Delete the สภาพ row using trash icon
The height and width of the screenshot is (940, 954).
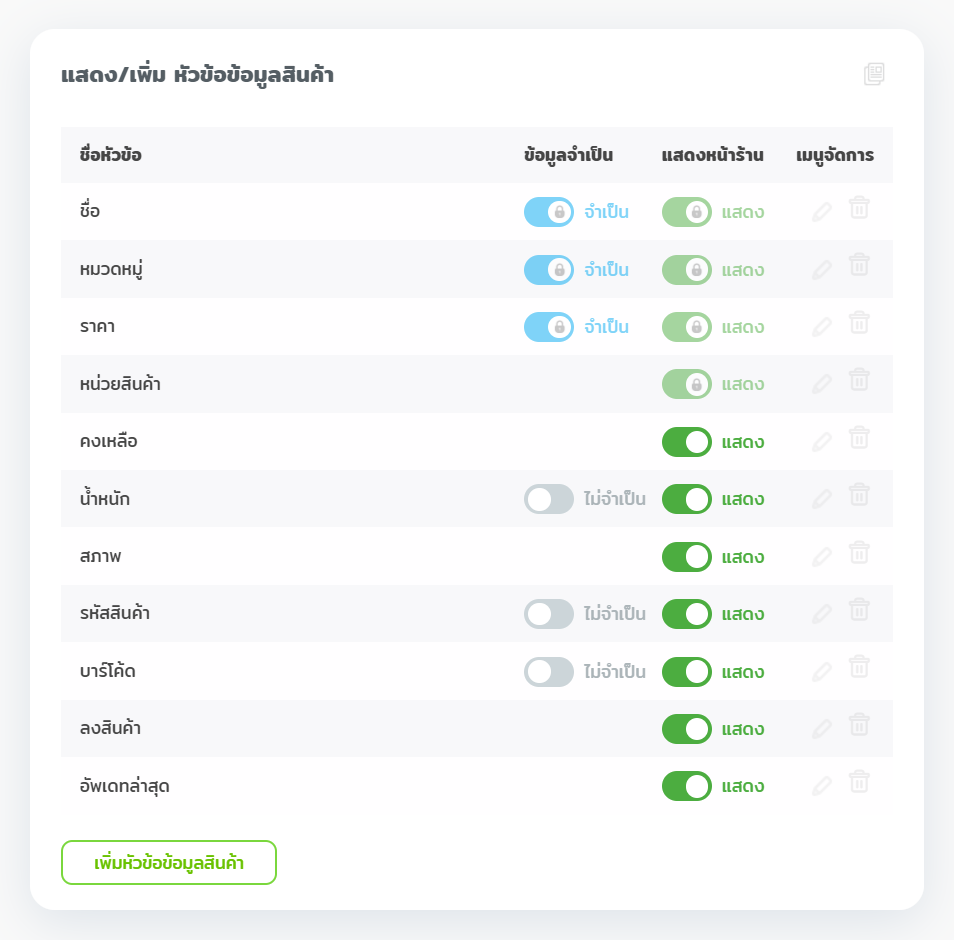pos(859,553)
